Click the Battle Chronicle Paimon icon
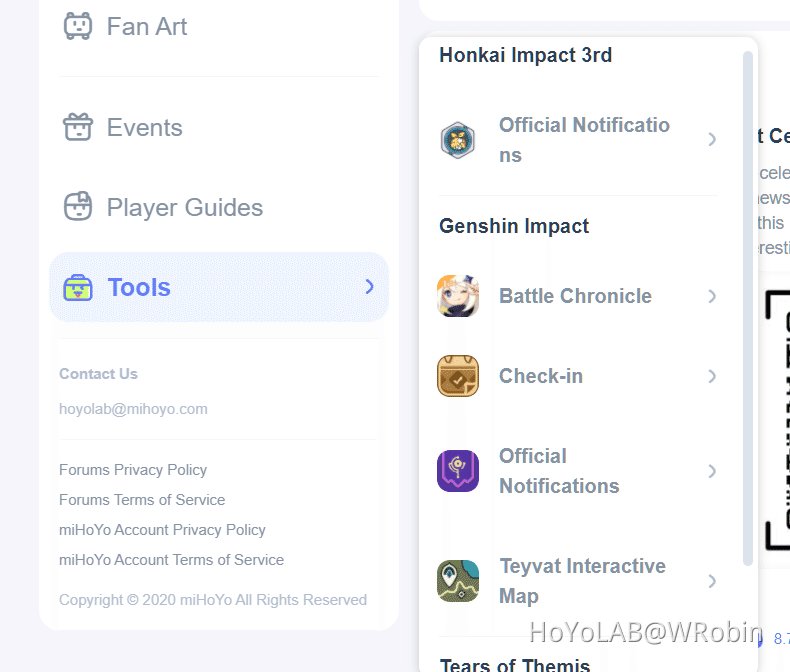 (x=458, y=296)
